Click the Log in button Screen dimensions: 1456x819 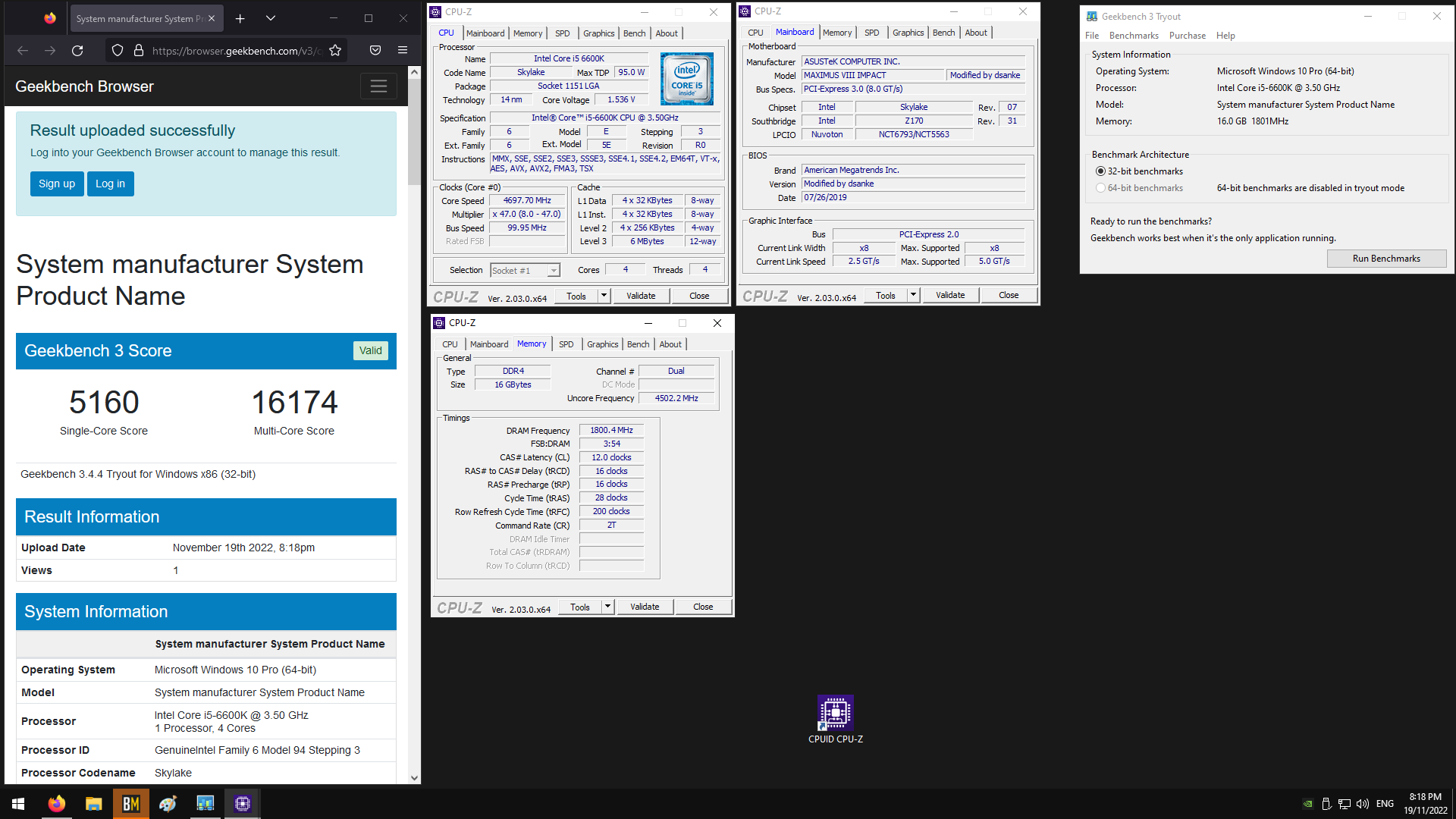coord(110,184)
